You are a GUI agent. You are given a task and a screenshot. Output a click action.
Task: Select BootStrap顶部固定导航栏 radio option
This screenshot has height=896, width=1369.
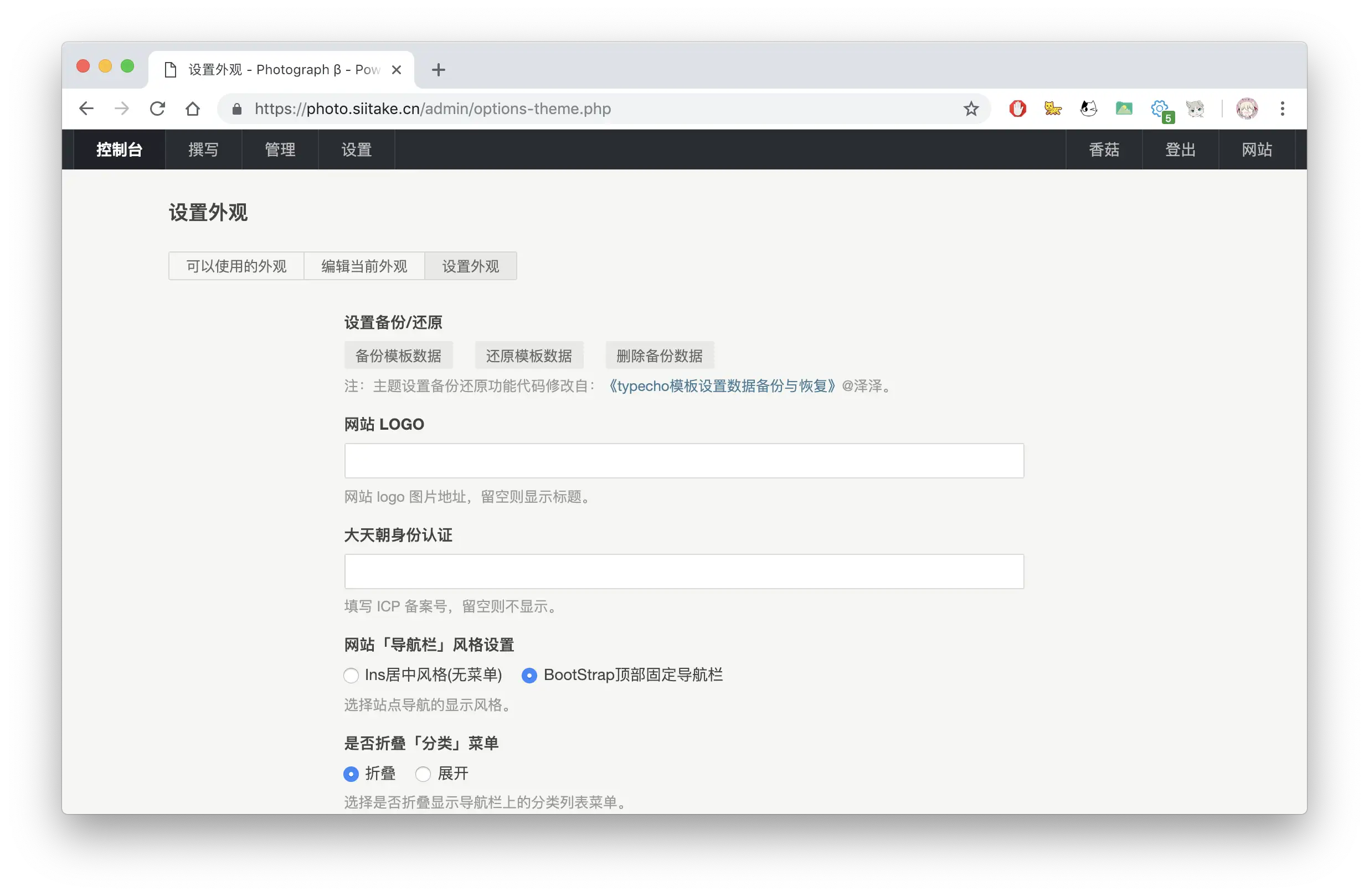(529, 675)
